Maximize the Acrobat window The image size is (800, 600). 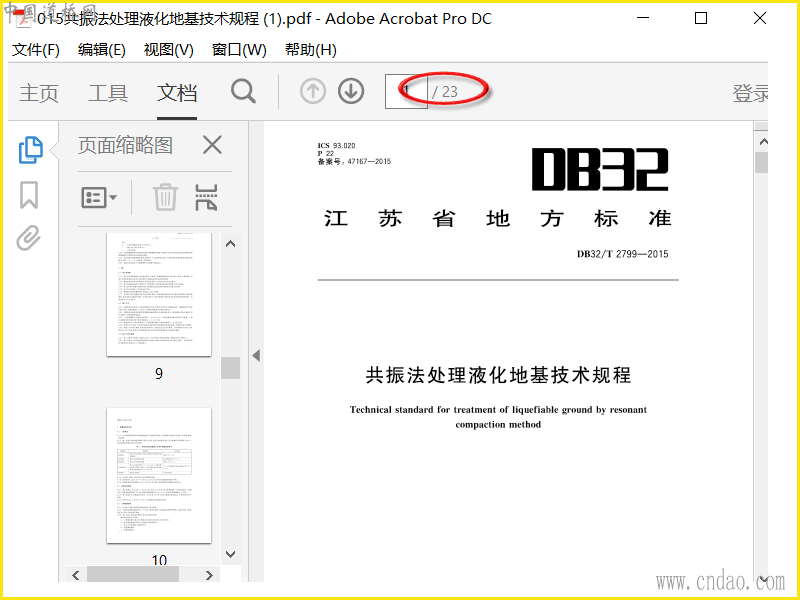[x=701, y=18]
